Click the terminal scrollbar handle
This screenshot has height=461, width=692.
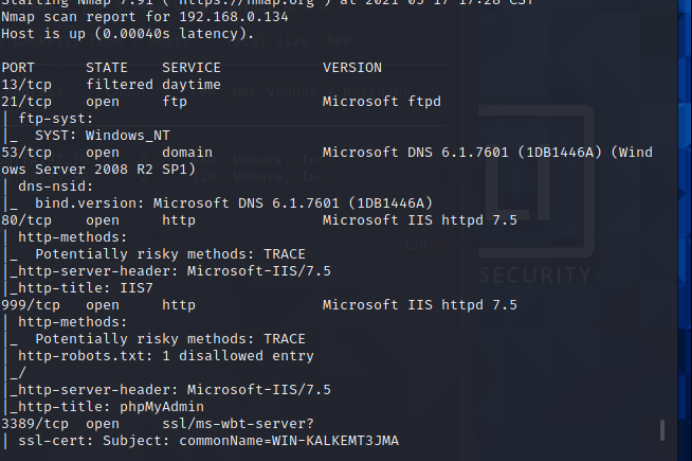[x=661, y=431]
